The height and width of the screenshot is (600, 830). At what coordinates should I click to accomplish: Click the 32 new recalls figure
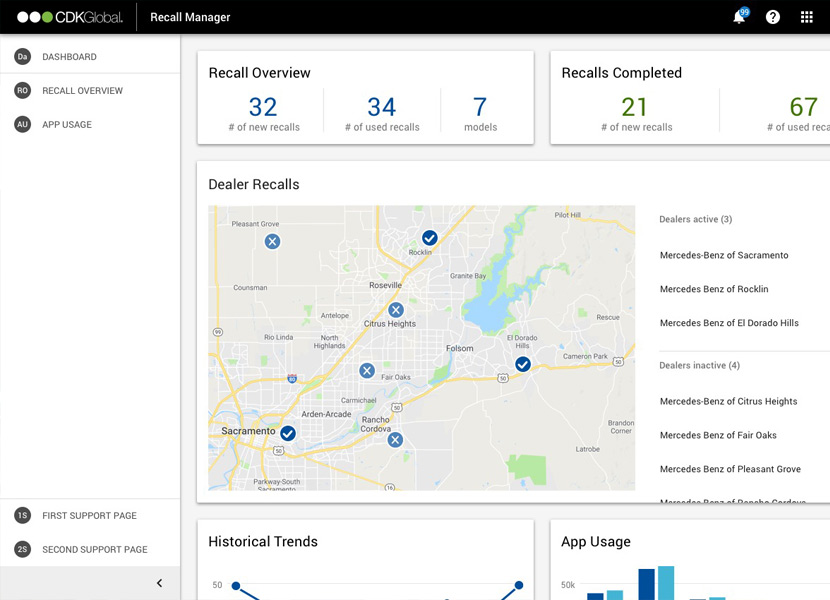pyautogui.click(x=263, y=107)
